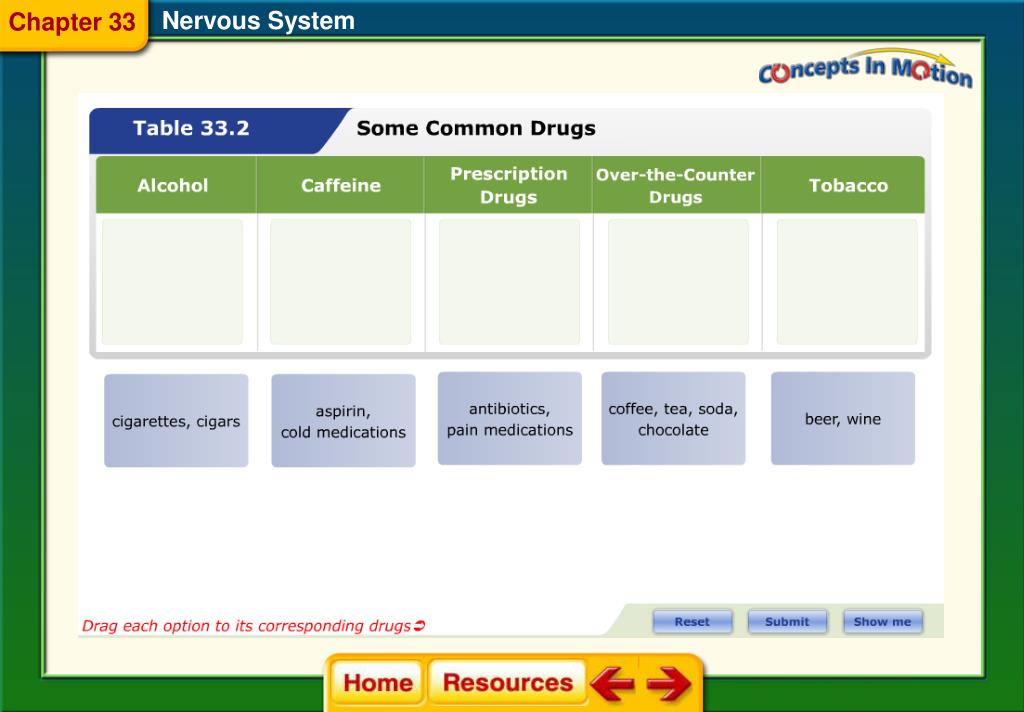
Task: Go to next slide with right arrow
Action: (x=669, y=683)
